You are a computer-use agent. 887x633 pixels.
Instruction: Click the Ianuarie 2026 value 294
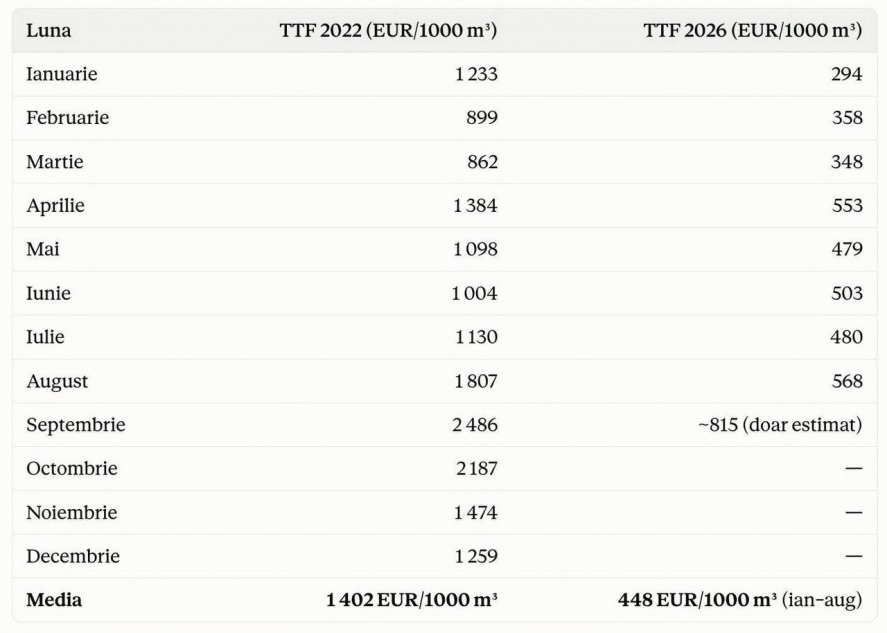point(847,74)
